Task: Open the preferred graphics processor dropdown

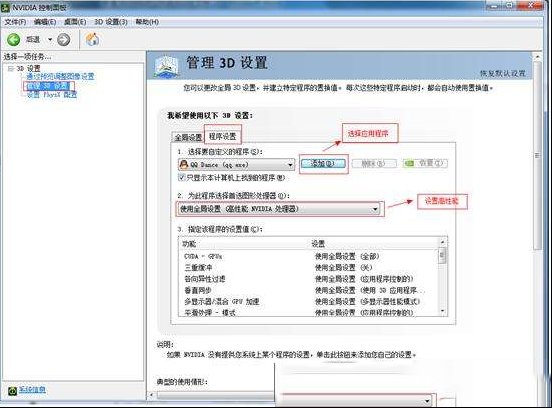Action: tap(279, 209)
